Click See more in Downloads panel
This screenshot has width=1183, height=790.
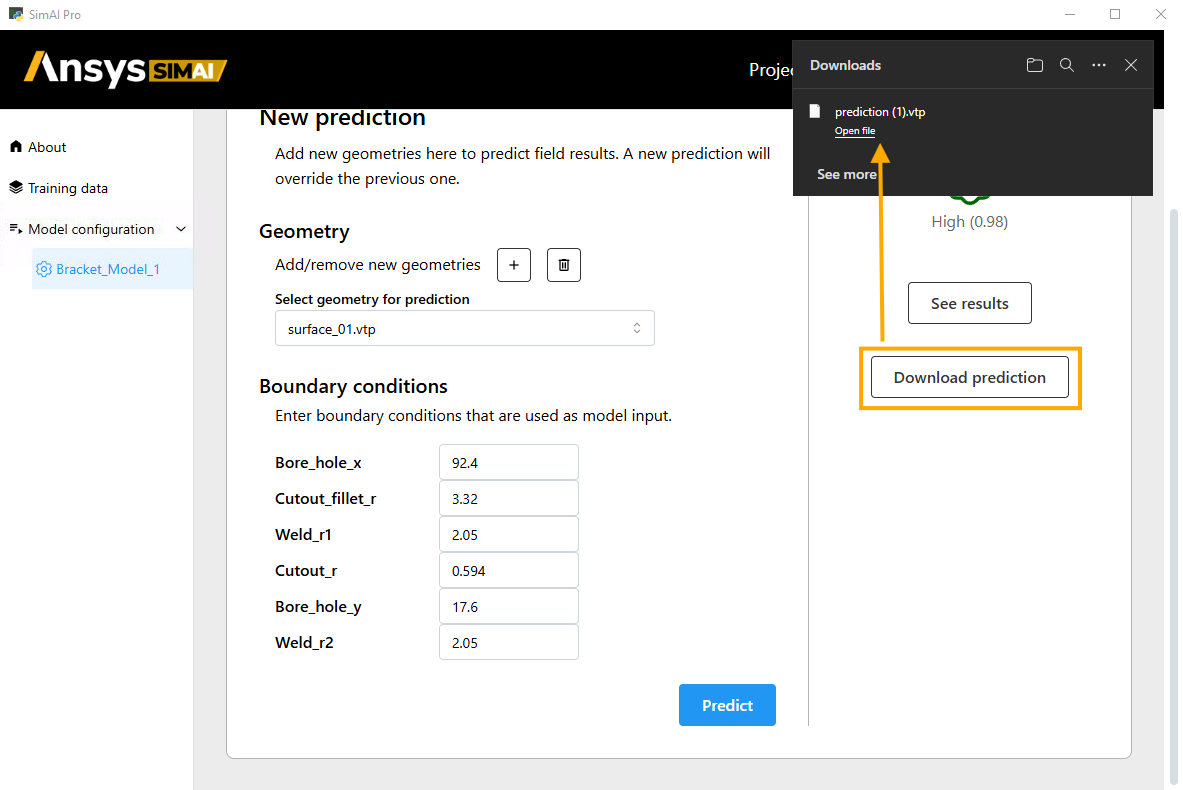click(x=846, y=174)
